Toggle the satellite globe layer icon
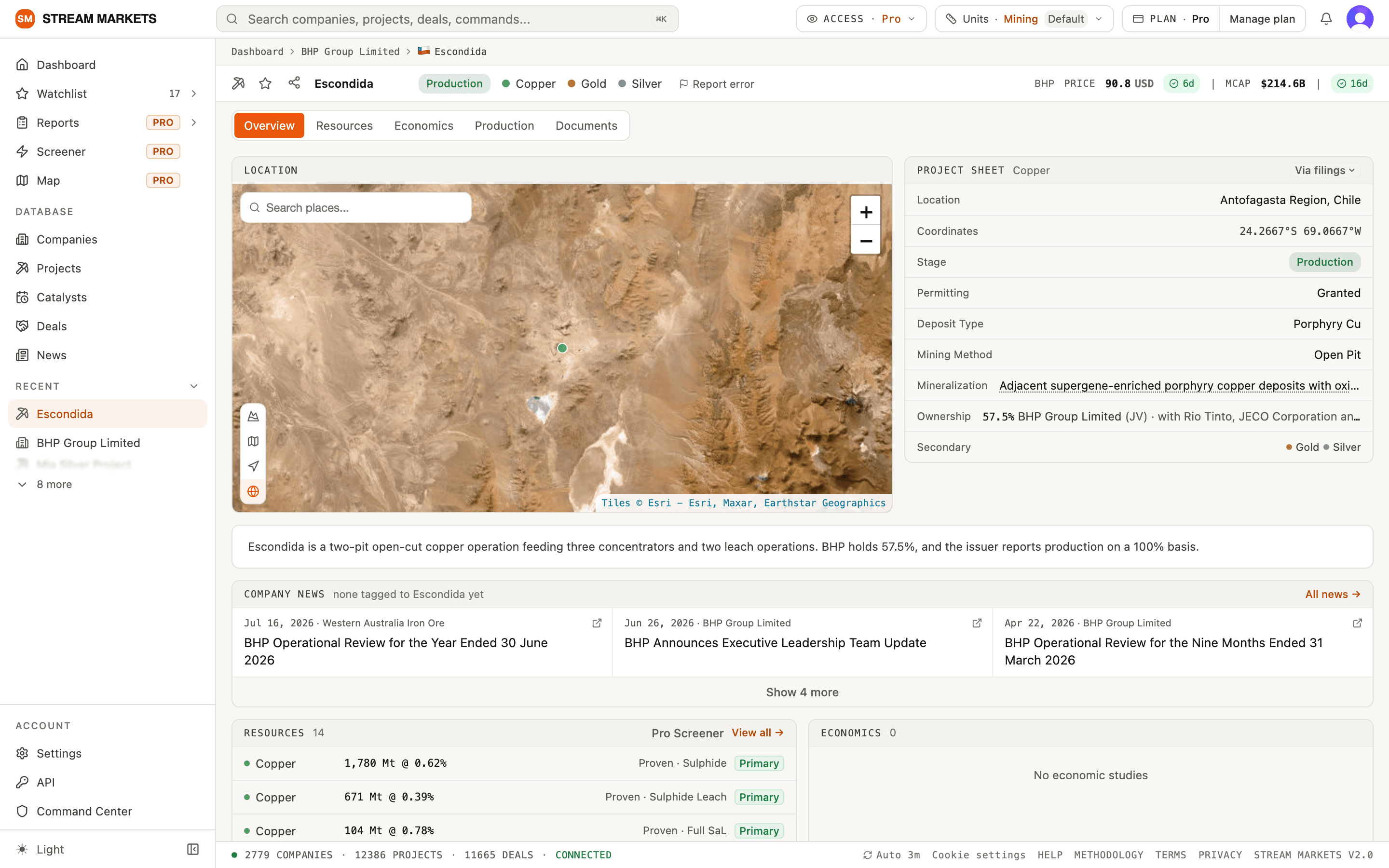This screenshot has height=868, width=1389. [x=253, y=491]
